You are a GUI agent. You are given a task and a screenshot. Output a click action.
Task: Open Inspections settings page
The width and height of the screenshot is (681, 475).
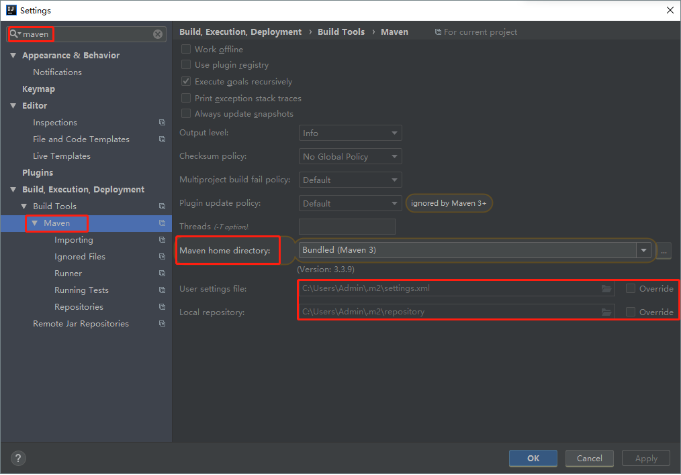tap(55, 122)
